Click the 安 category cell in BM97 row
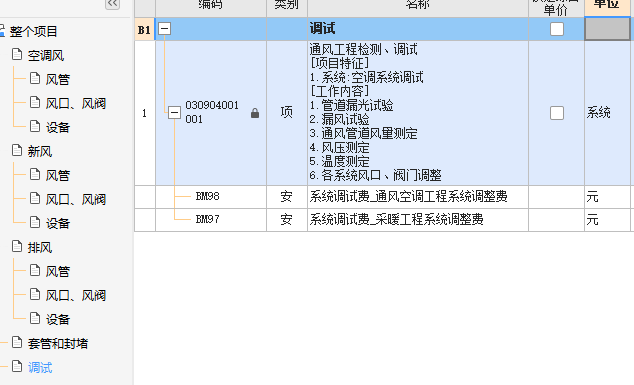 287,220
